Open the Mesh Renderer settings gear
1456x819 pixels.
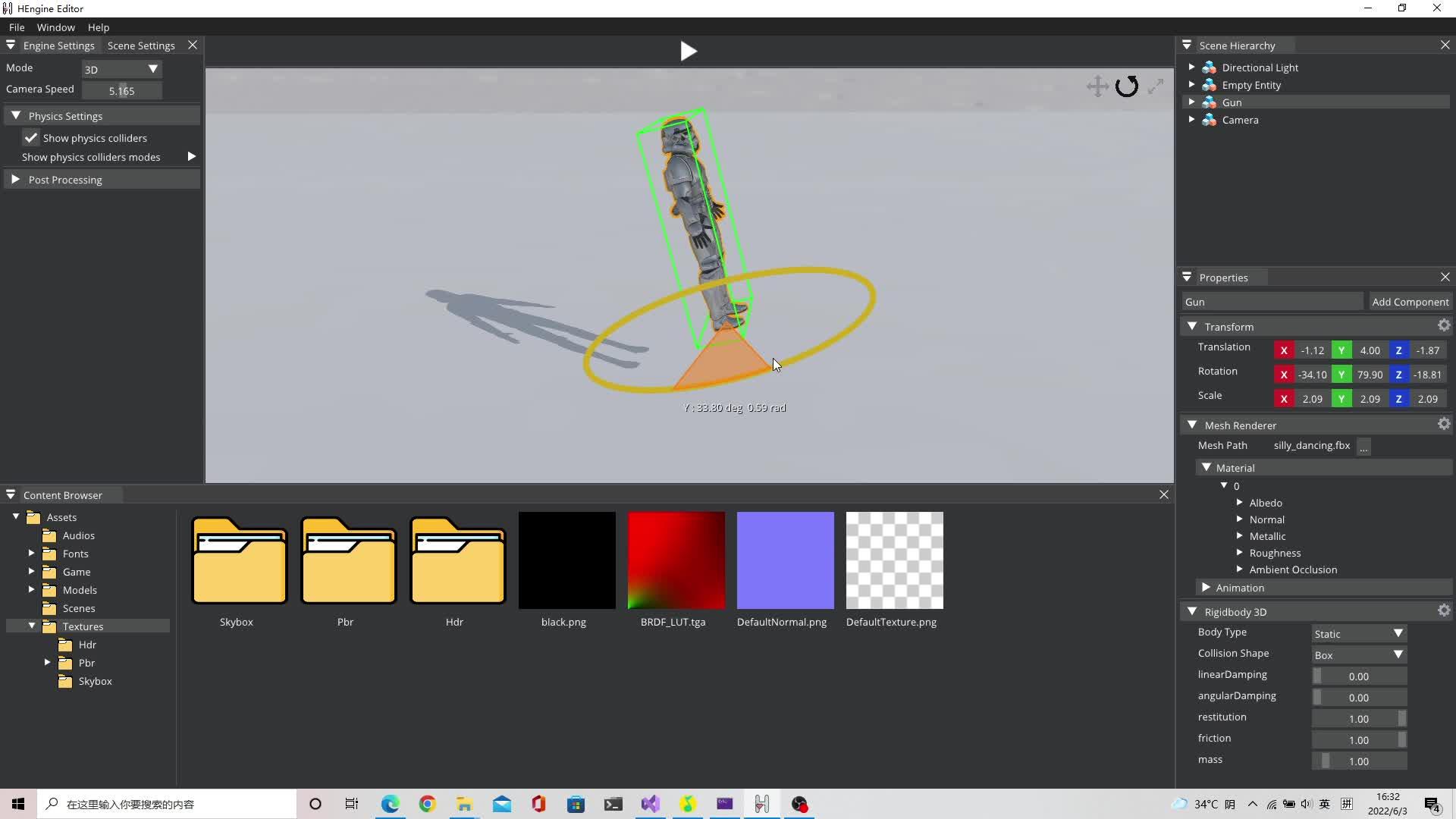pyautogui.click(x=1444, y=424)
